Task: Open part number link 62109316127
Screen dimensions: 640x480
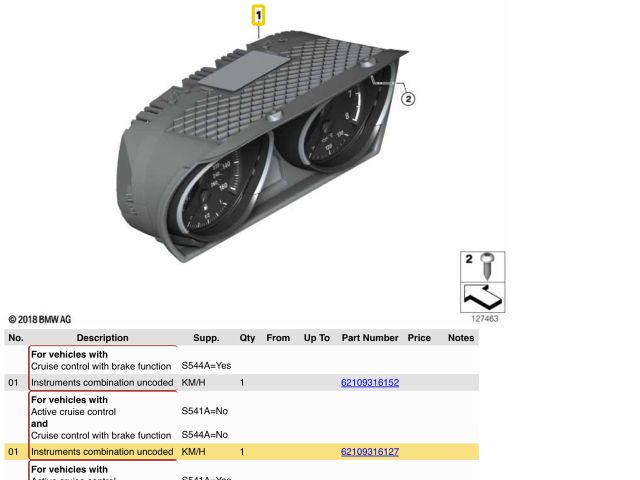Action: coord(370,452)
